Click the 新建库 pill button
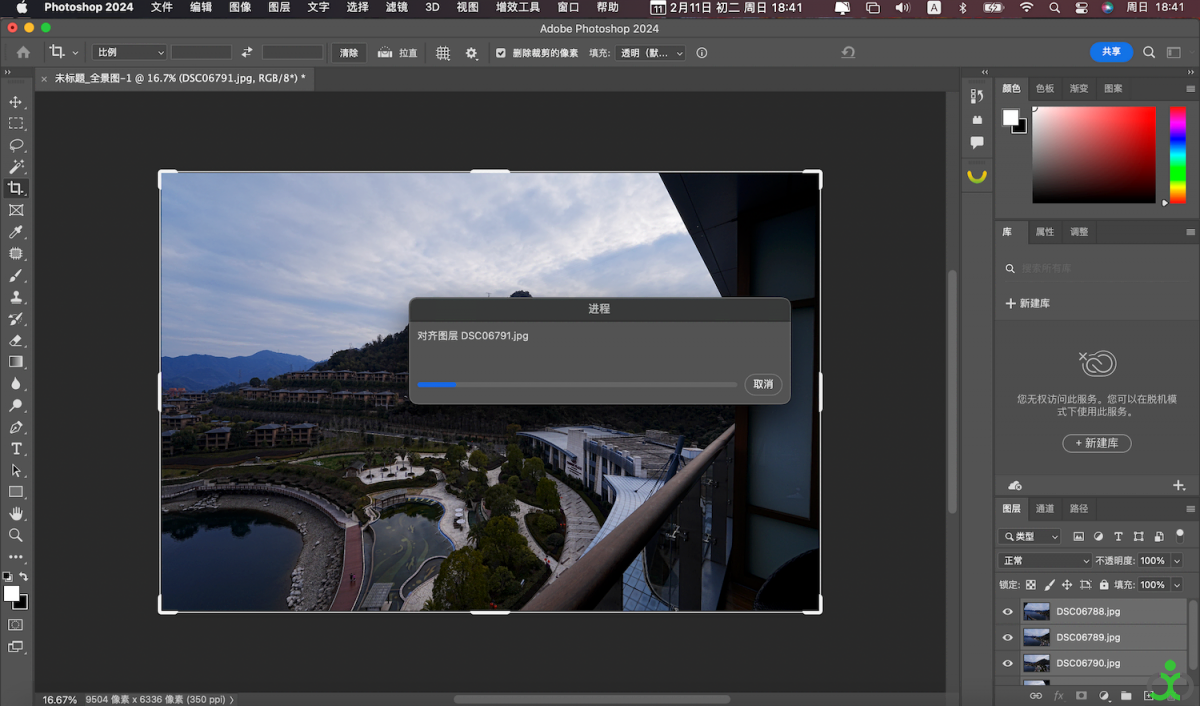1200x706 pixels. point(1097,443)
